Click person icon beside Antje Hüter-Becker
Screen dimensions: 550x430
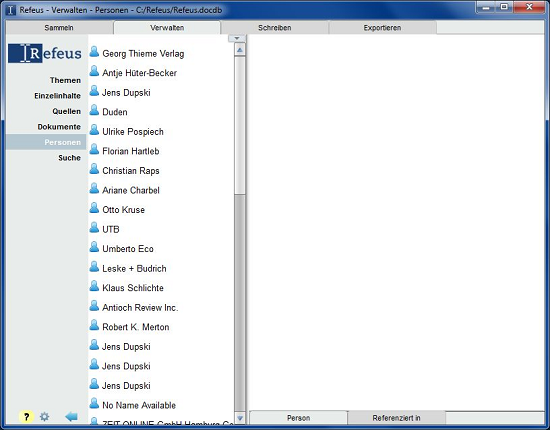point(94,72)
